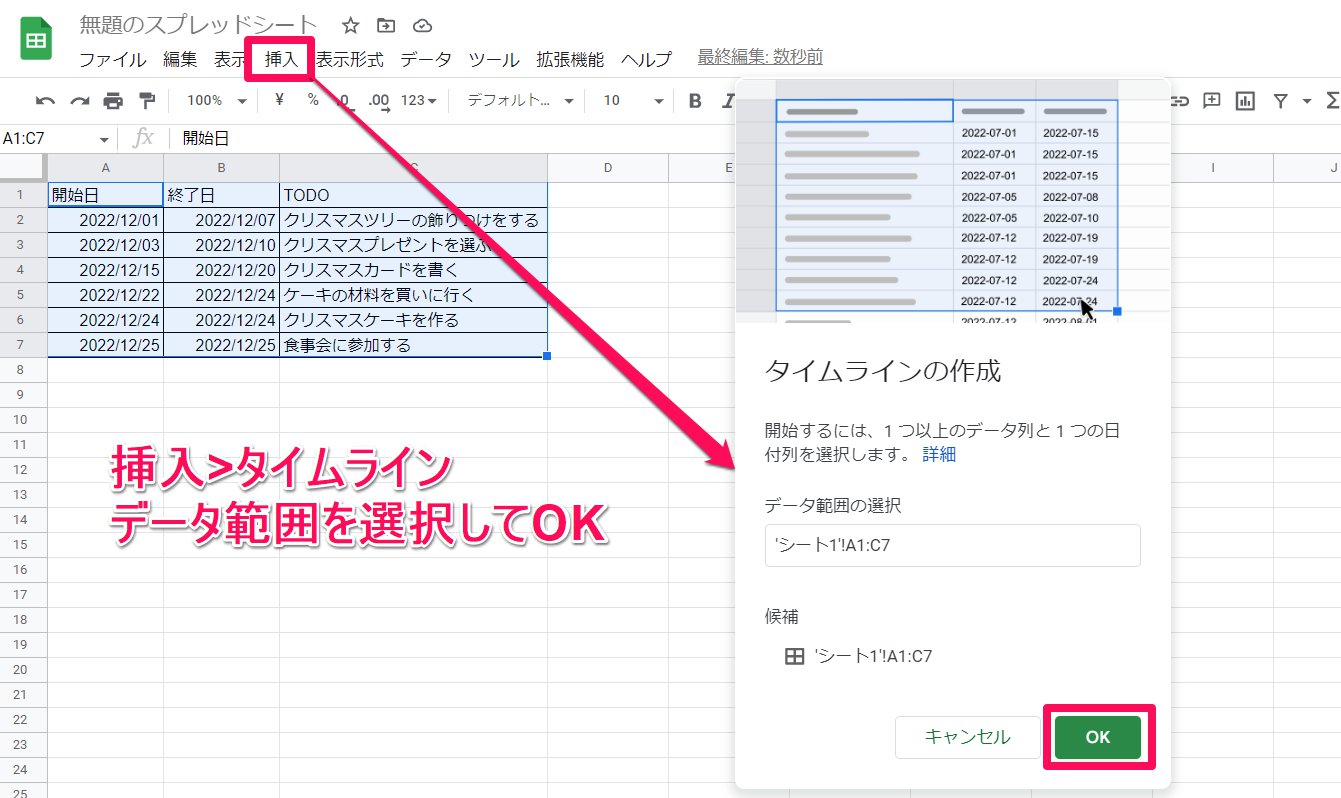Select the 終了日 header cell
This screenshot has width=1341, height=798.
pyautogui.click(x=222, y=195)
